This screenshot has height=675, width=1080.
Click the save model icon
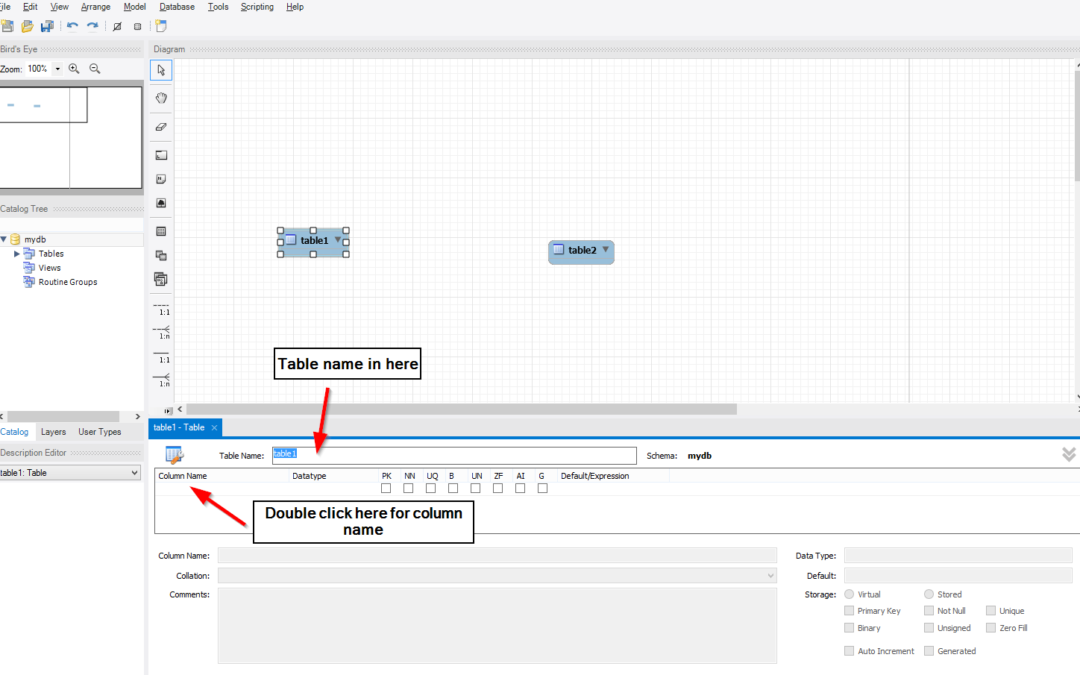[46, 26]
